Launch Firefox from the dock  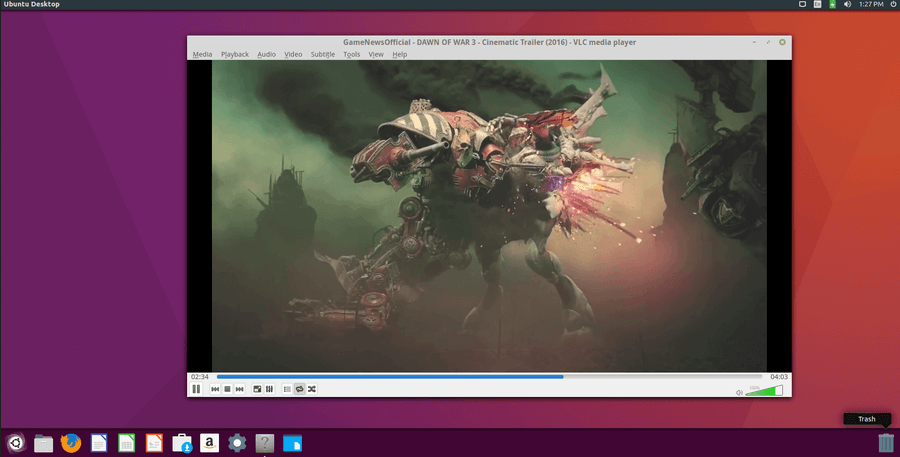tap(70, 443)
